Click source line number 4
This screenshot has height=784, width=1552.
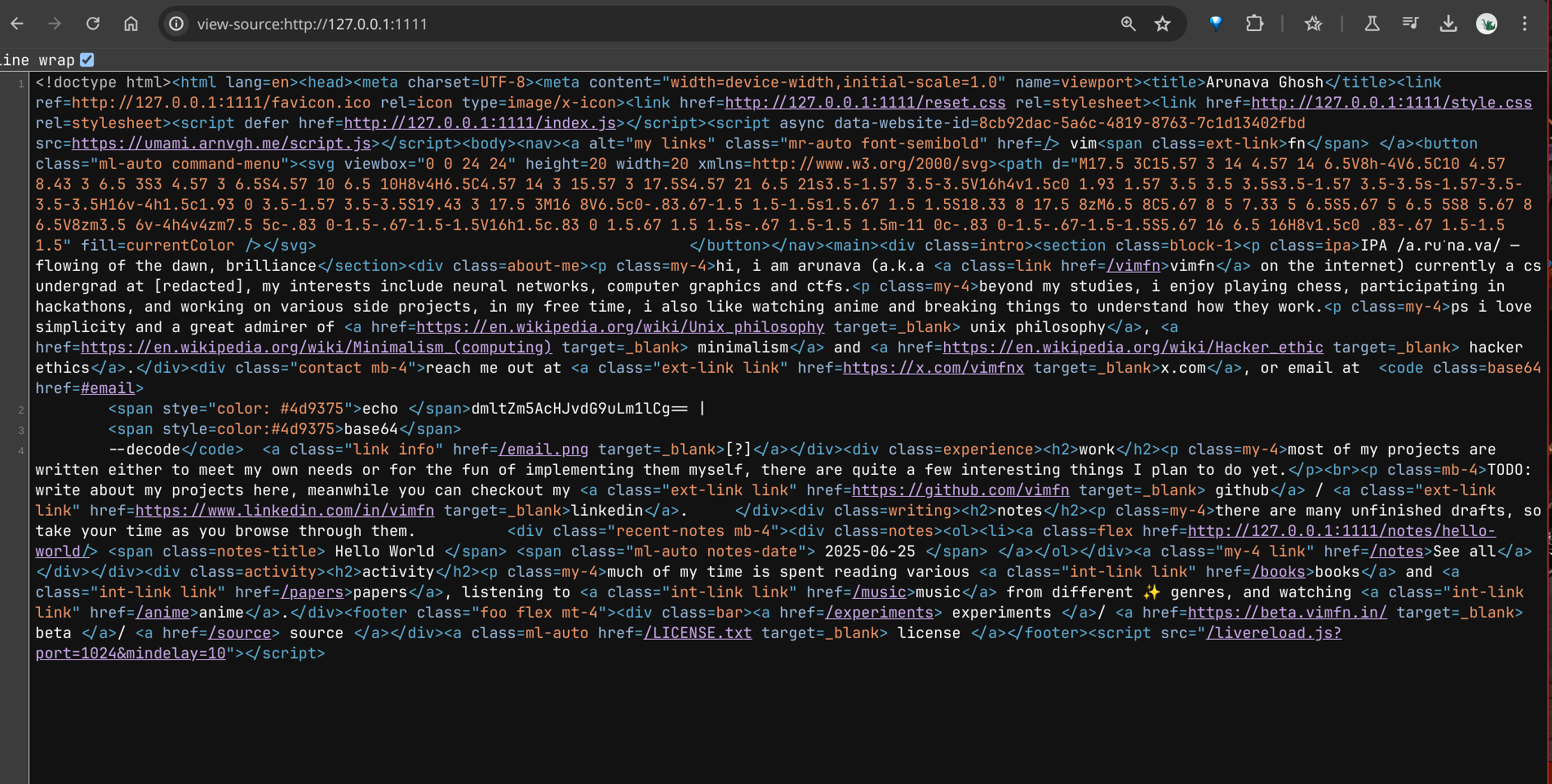(21, 451)
